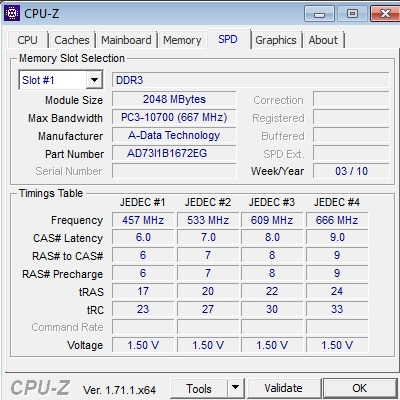Click the Part Number field AD73I1B1672EG
Viewport: 400px width, 400px height.
[x=174, y=153]
